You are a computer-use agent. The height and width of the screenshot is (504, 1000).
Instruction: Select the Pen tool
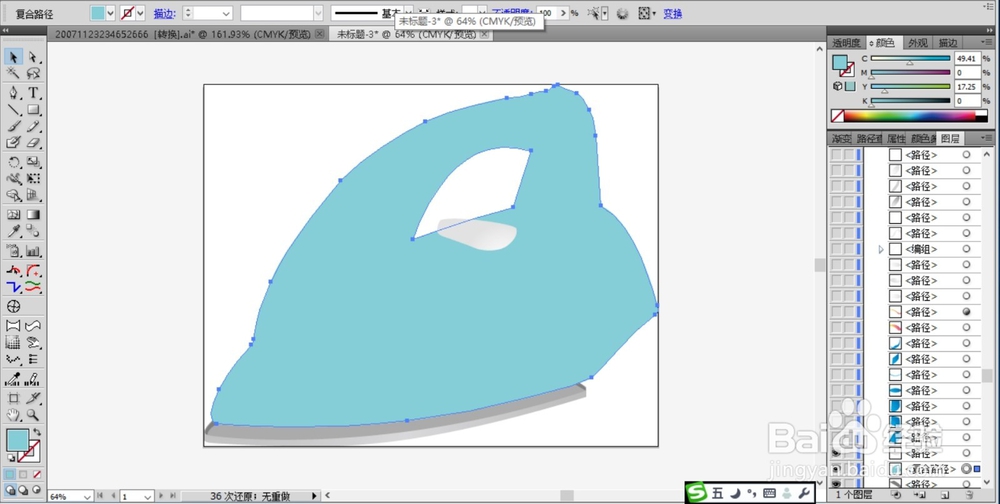tap(13, 93)
